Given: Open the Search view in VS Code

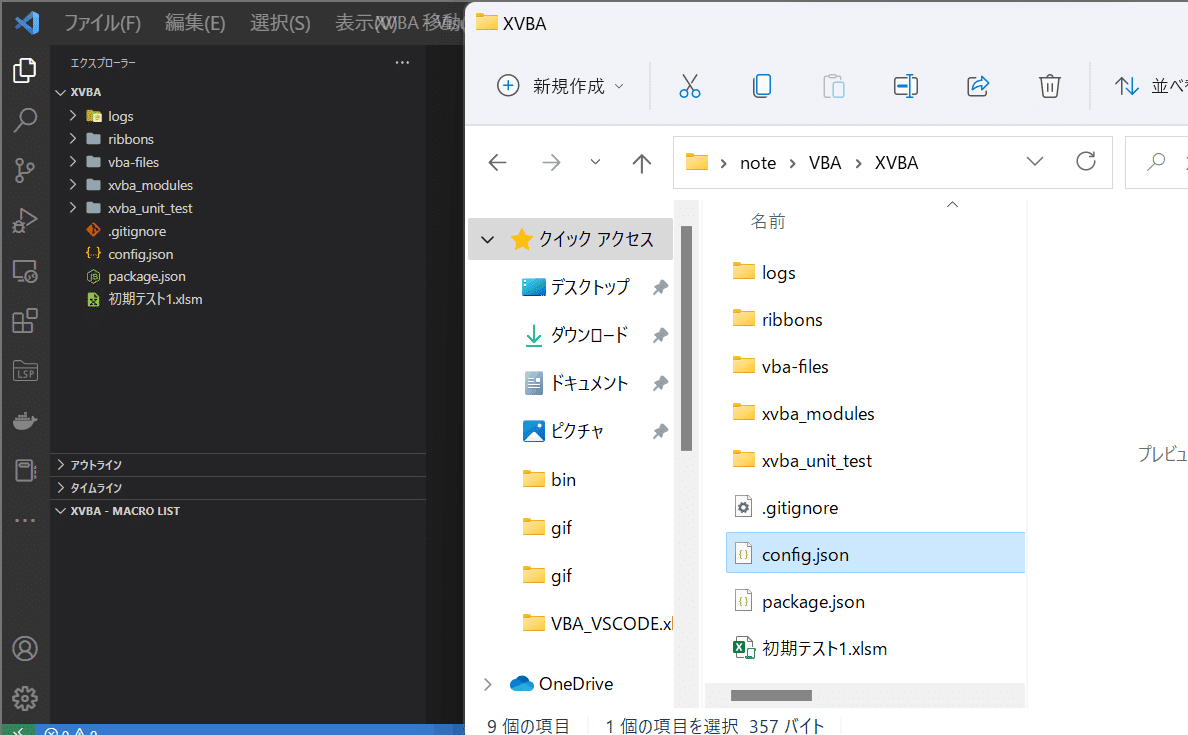Looking at the screenshot, I should coord(25,120).
